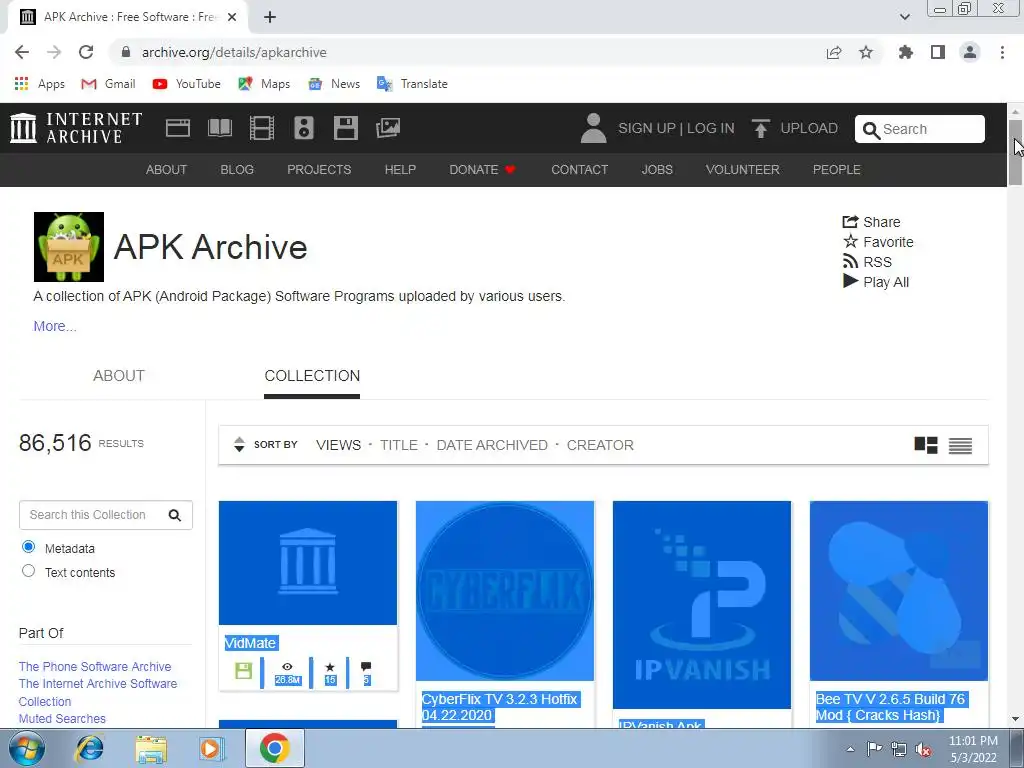This screenshot has width=1024, height=768.
Task: Click the Favorite star option
Action: pos(878,242)
